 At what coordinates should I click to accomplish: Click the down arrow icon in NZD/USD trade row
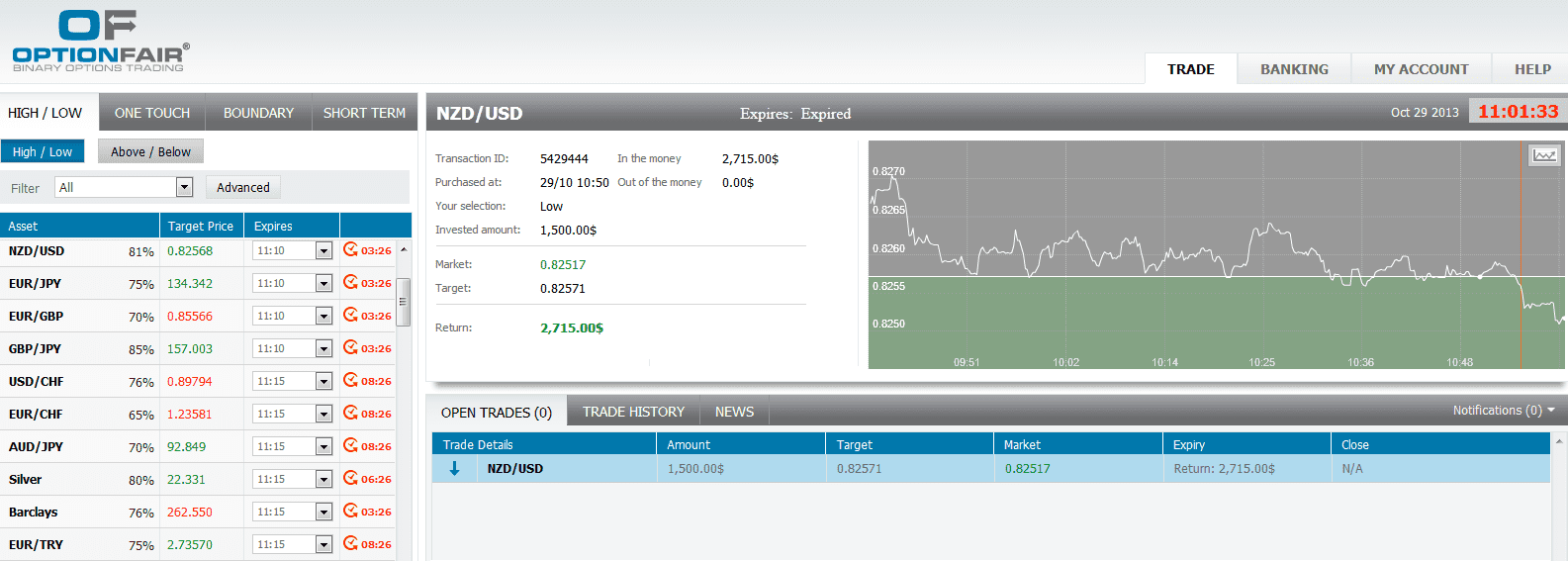[x=454, y=468]
